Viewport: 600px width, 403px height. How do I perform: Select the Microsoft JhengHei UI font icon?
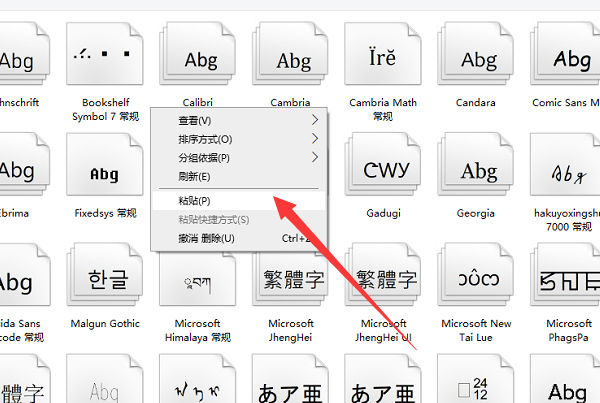click(383, 274)
